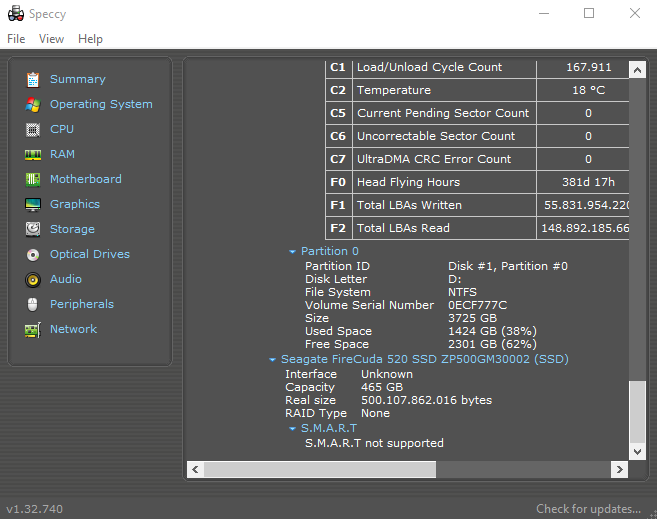Screen dimensions: 657x519
Task: Click the vertical scrollbar down arrow
Action: click(x=637, y=452)
